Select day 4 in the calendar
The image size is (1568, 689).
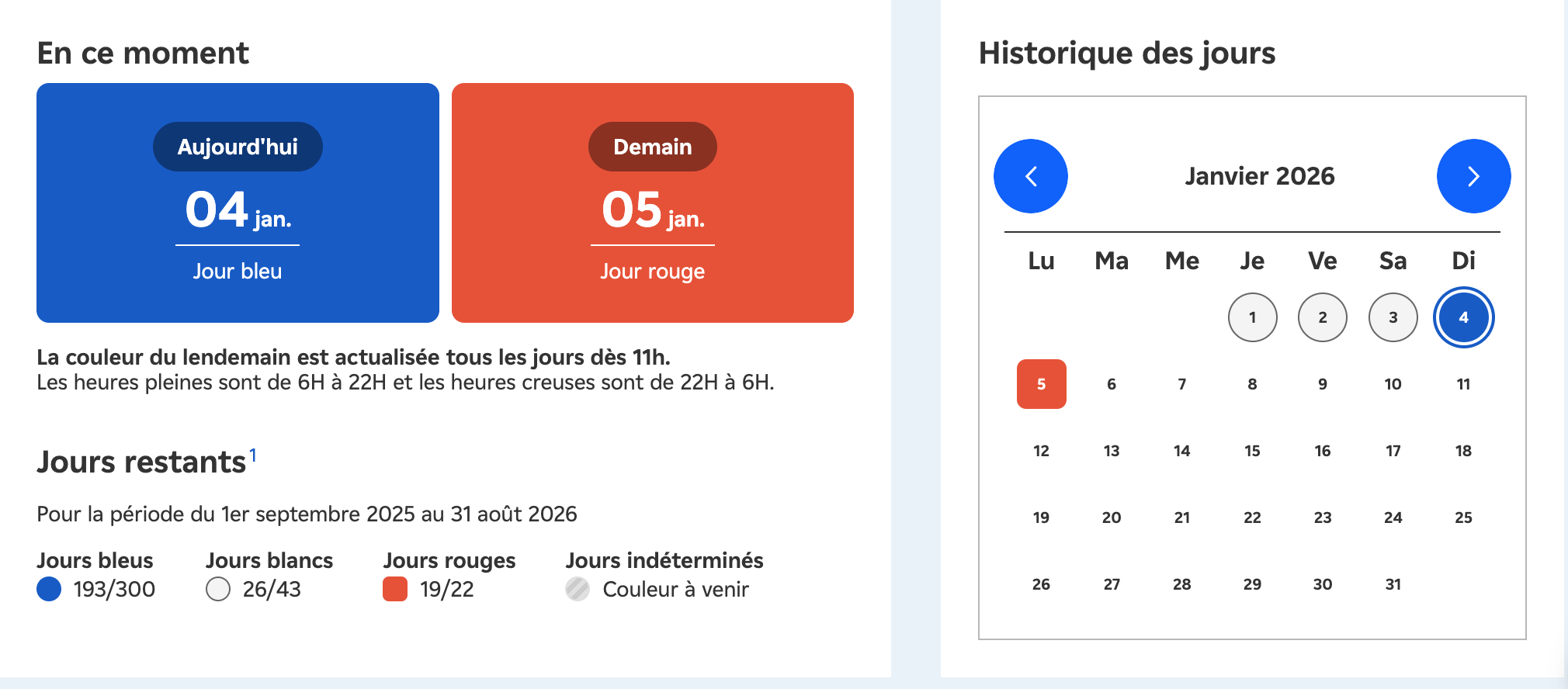coord(1463,317)
